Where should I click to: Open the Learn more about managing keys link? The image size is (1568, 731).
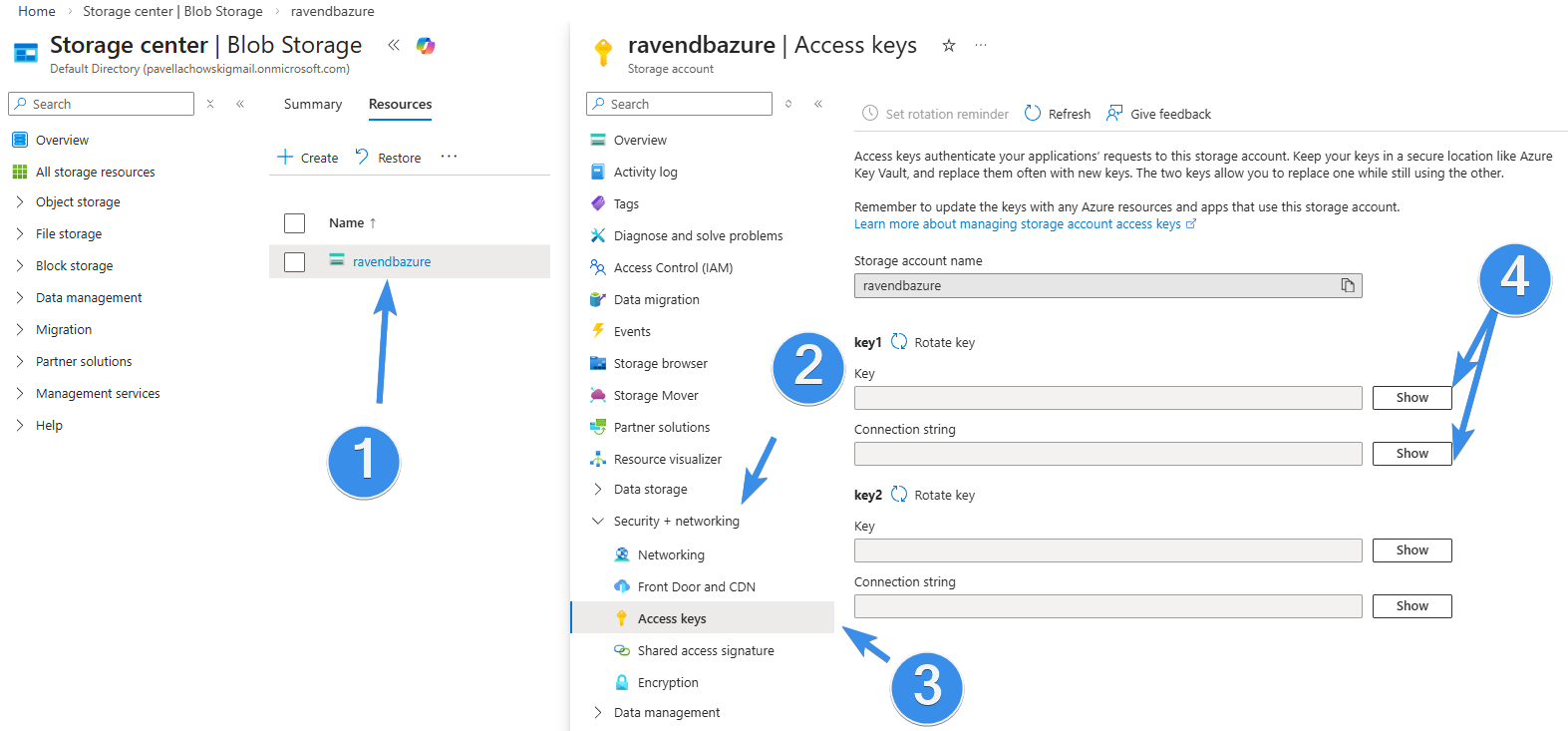(1017, 224)
